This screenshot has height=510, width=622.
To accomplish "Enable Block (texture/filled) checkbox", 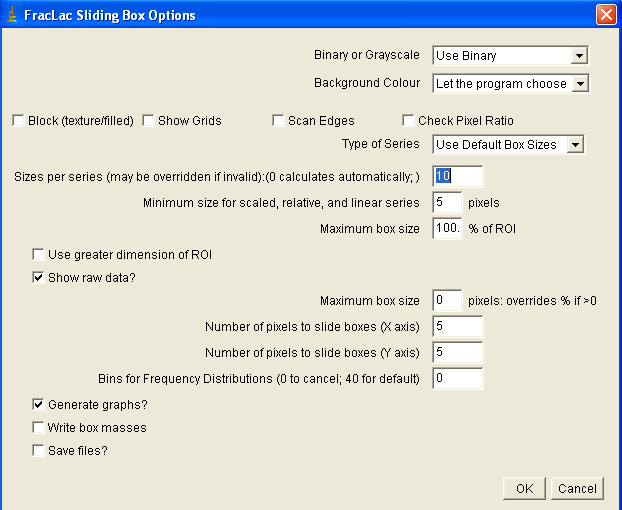I will [18, 120].
